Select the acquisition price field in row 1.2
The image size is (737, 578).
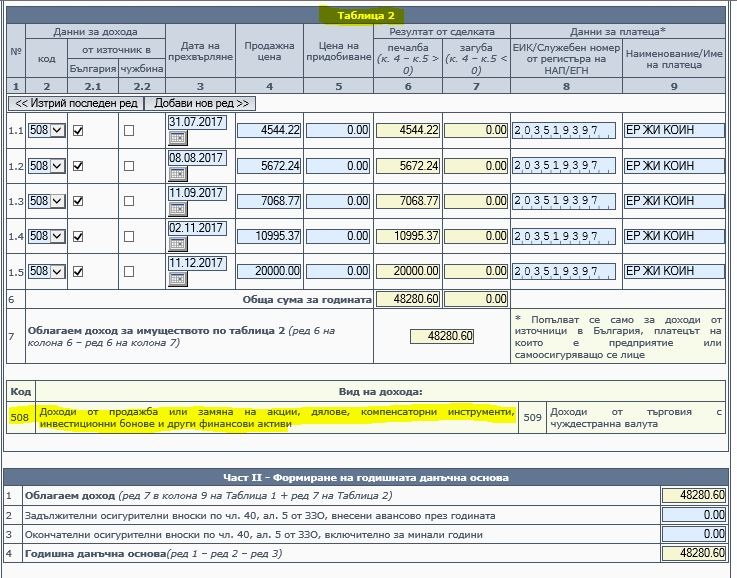point(338,165)
